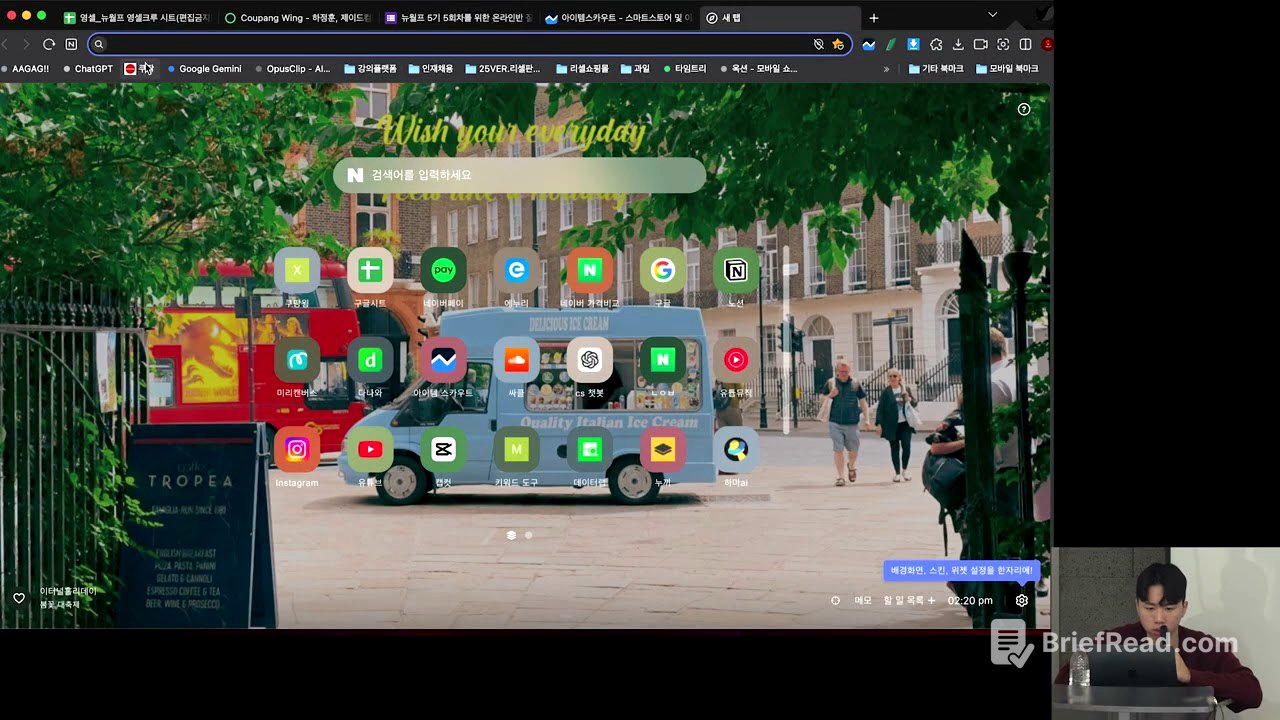This screenshot has height=720, width=1280.
Task: Open the 키워드 도구 shortcut icon
Action: click(x=516, y=450)
